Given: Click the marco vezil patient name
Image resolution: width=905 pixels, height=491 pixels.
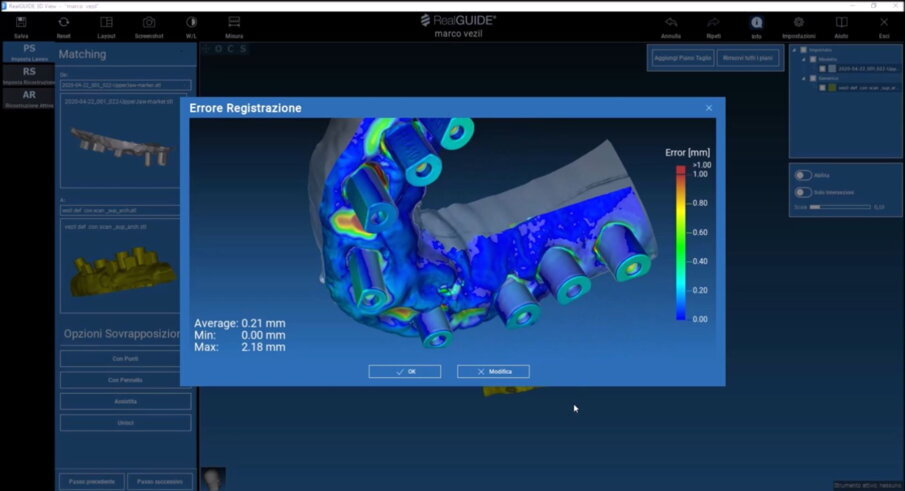Looking at the screenshot, I should 458,34.
